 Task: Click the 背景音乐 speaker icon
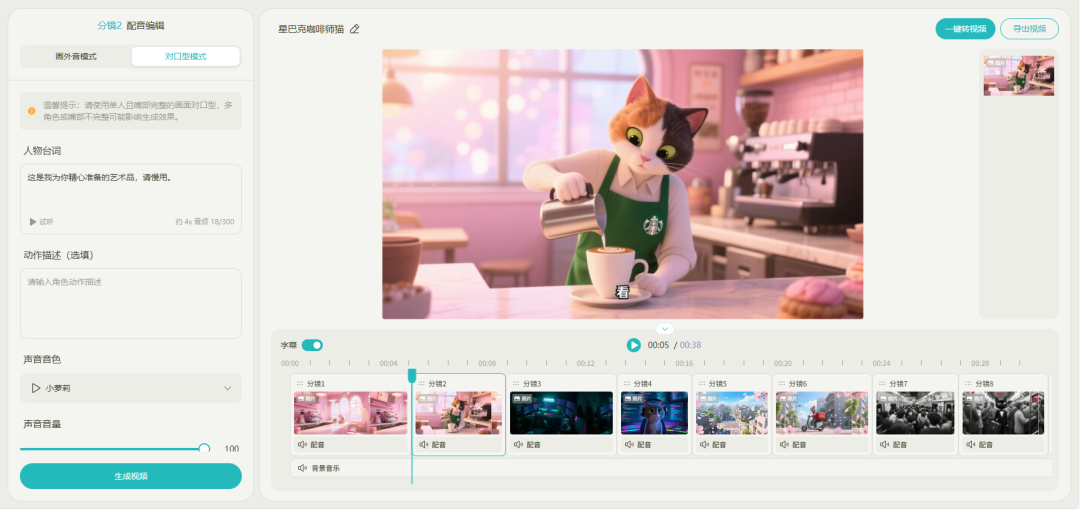click(x=302, y=468)
